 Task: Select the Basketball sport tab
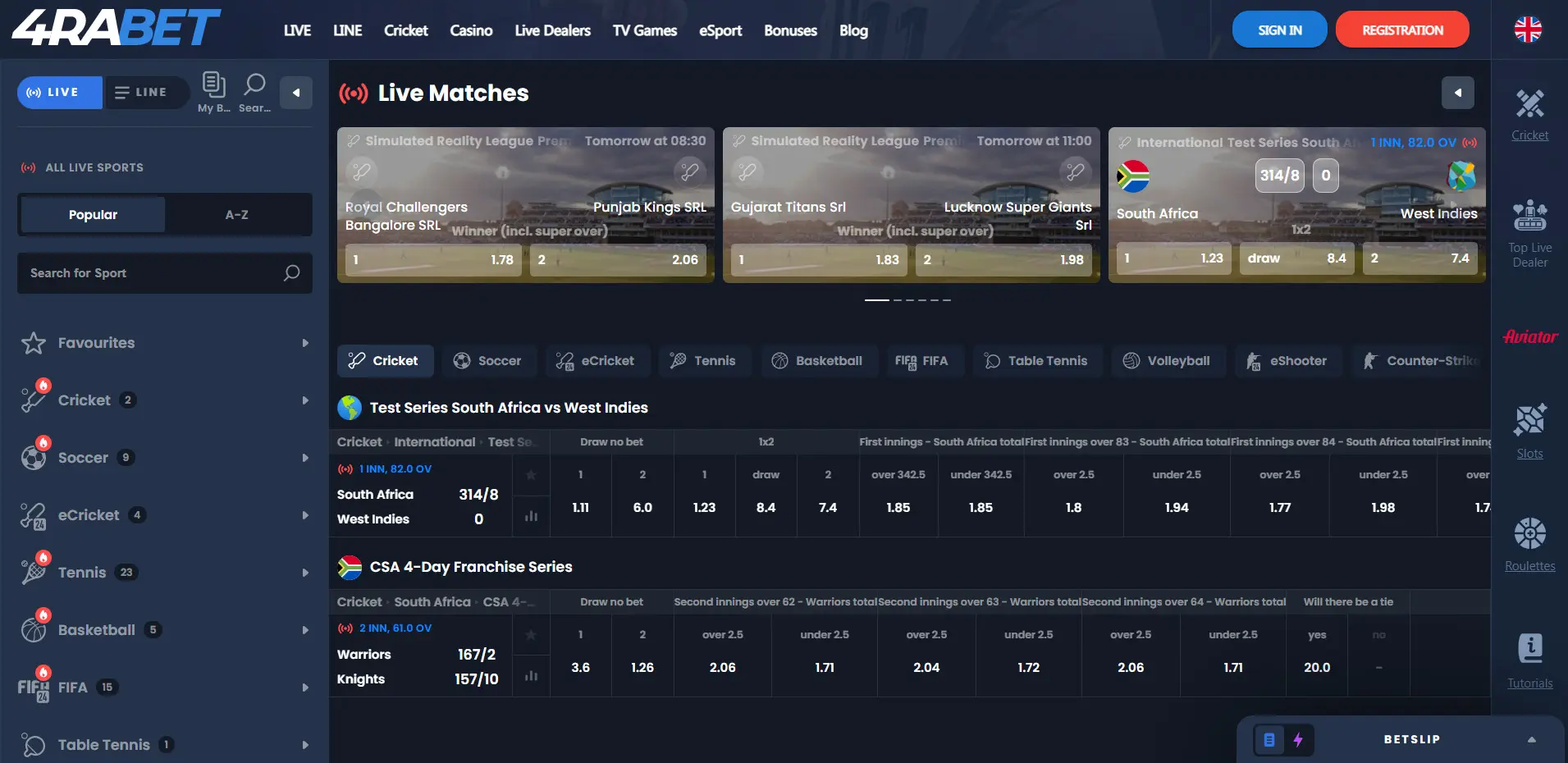point(817,361)
